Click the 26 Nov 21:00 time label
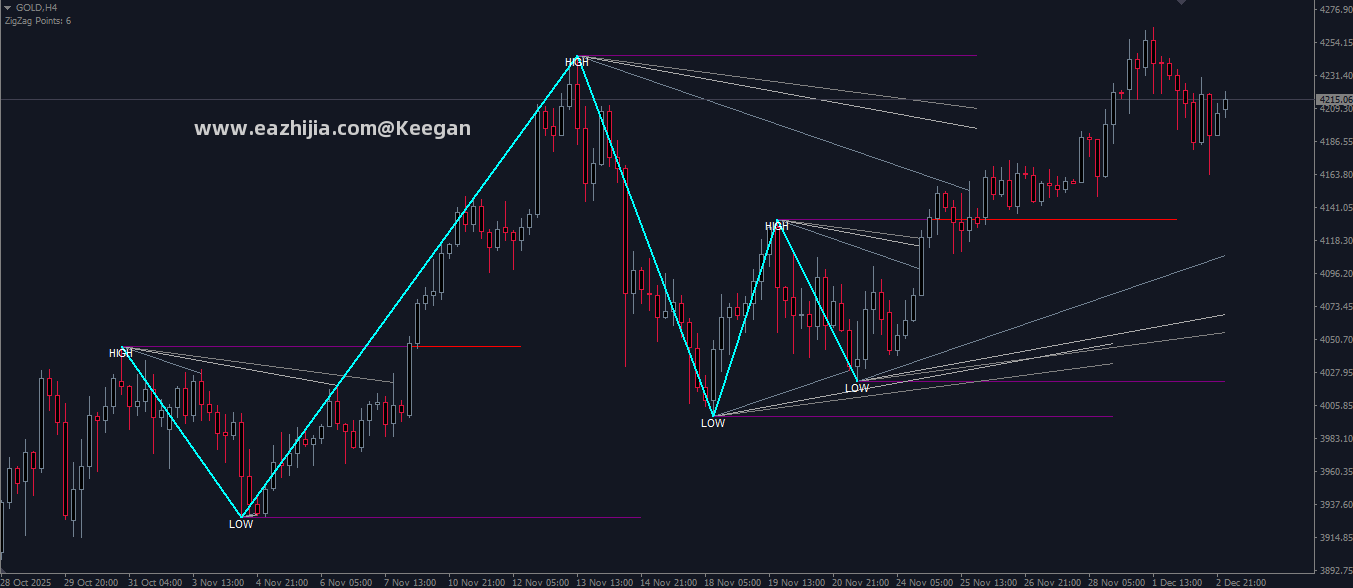The image size is (1353, 588). [x=1052, y=582]
